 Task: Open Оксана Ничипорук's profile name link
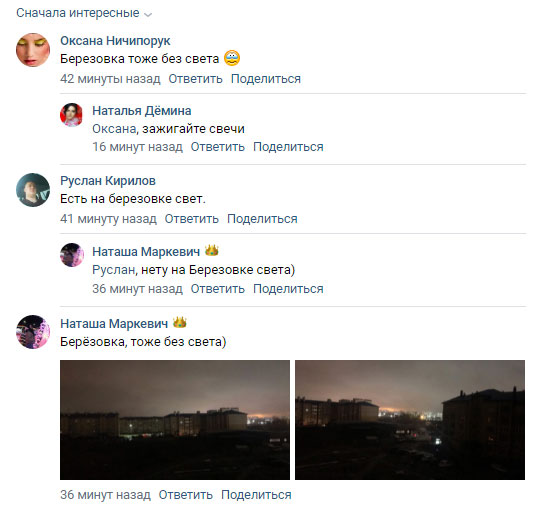115,41
